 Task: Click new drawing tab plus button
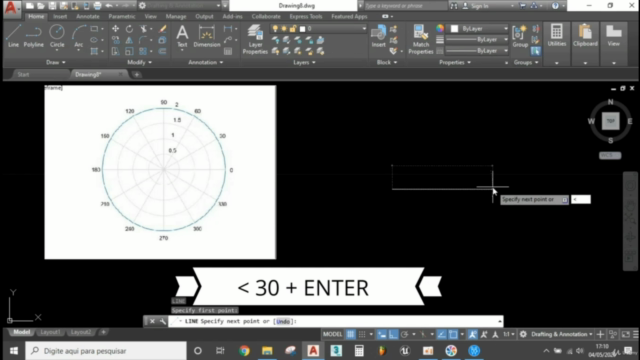coord(136,74)
